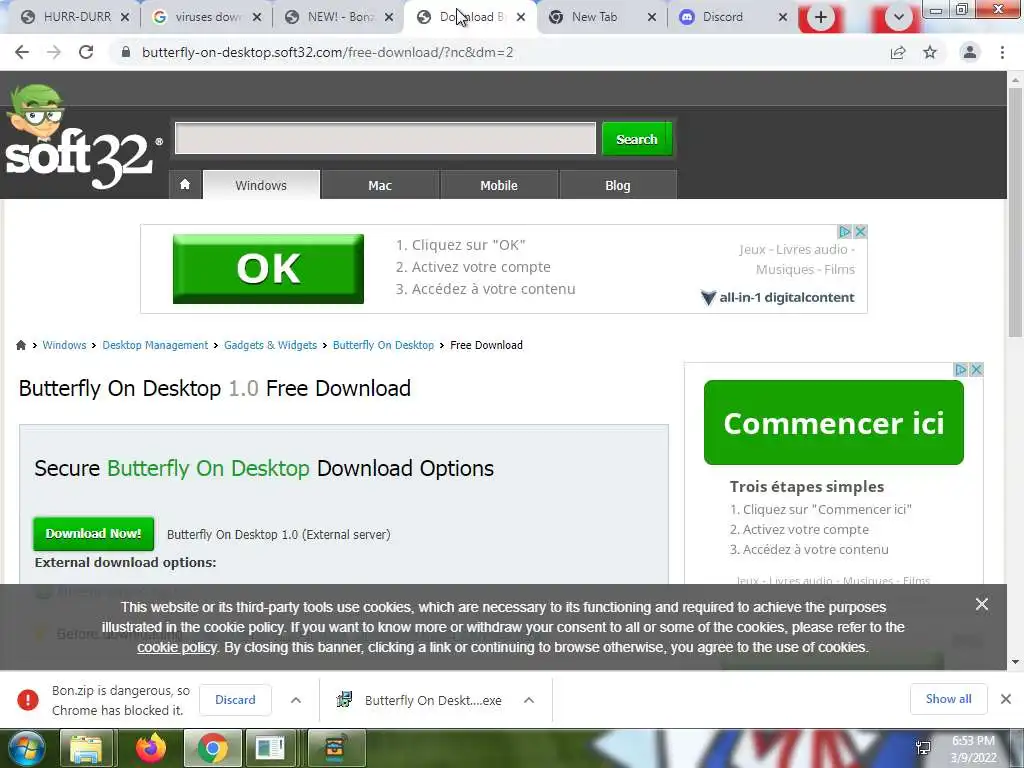Close the top banner ad with X
The height and width of the screenshot is (768, 1024).
tap(861, 232)
